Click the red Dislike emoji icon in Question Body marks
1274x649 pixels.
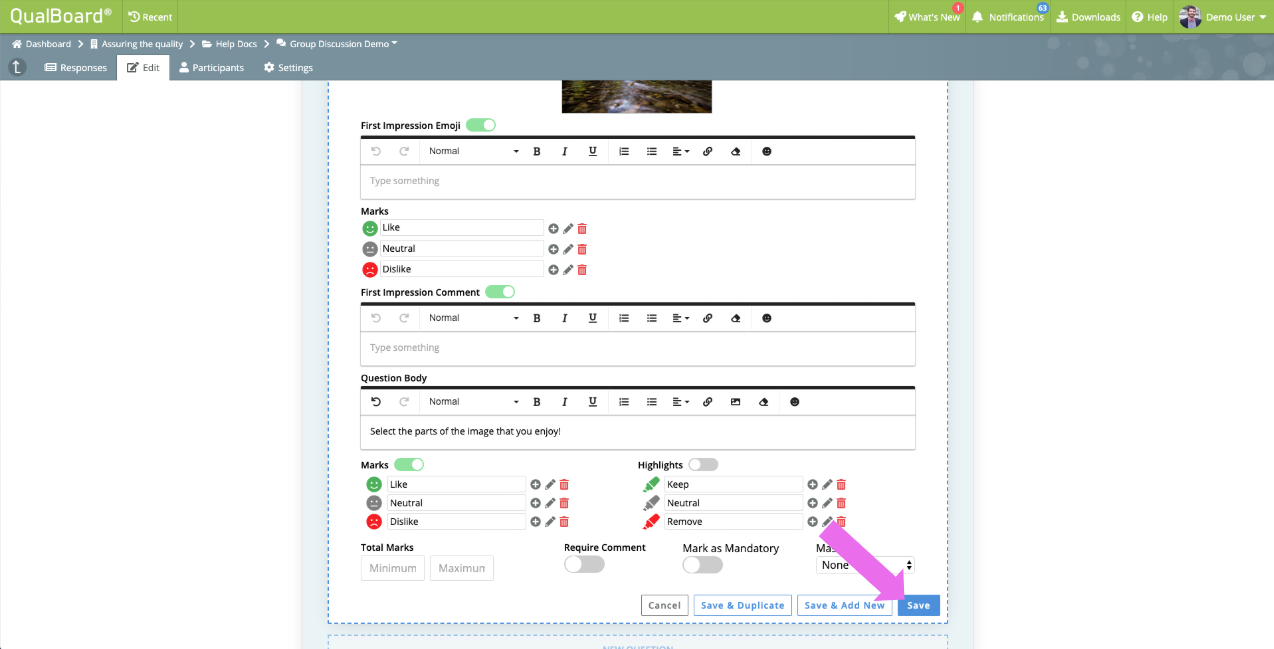click(374, 522)
